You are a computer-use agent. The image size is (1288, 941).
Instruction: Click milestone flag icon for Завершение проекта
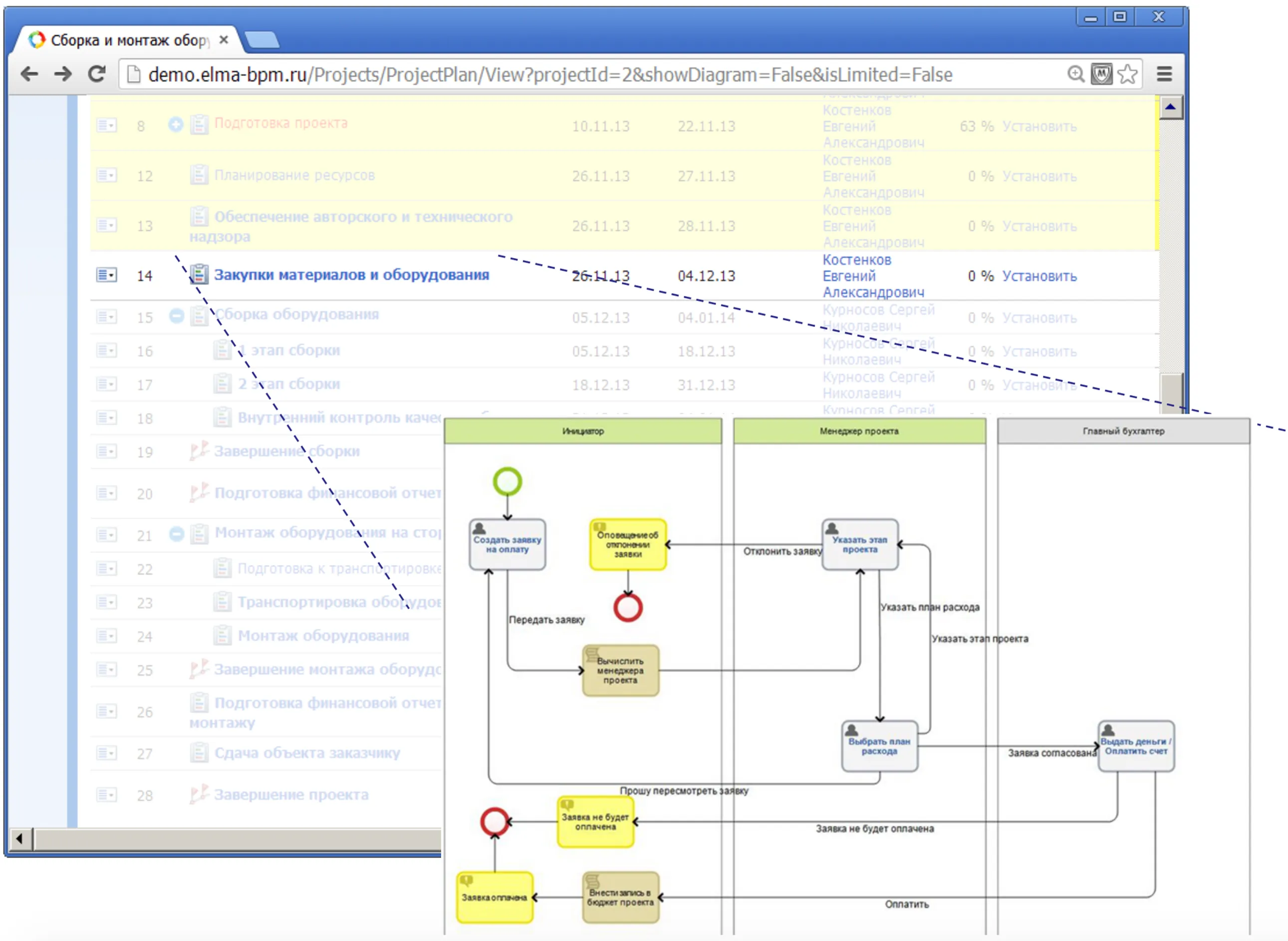tap(199, 794)
